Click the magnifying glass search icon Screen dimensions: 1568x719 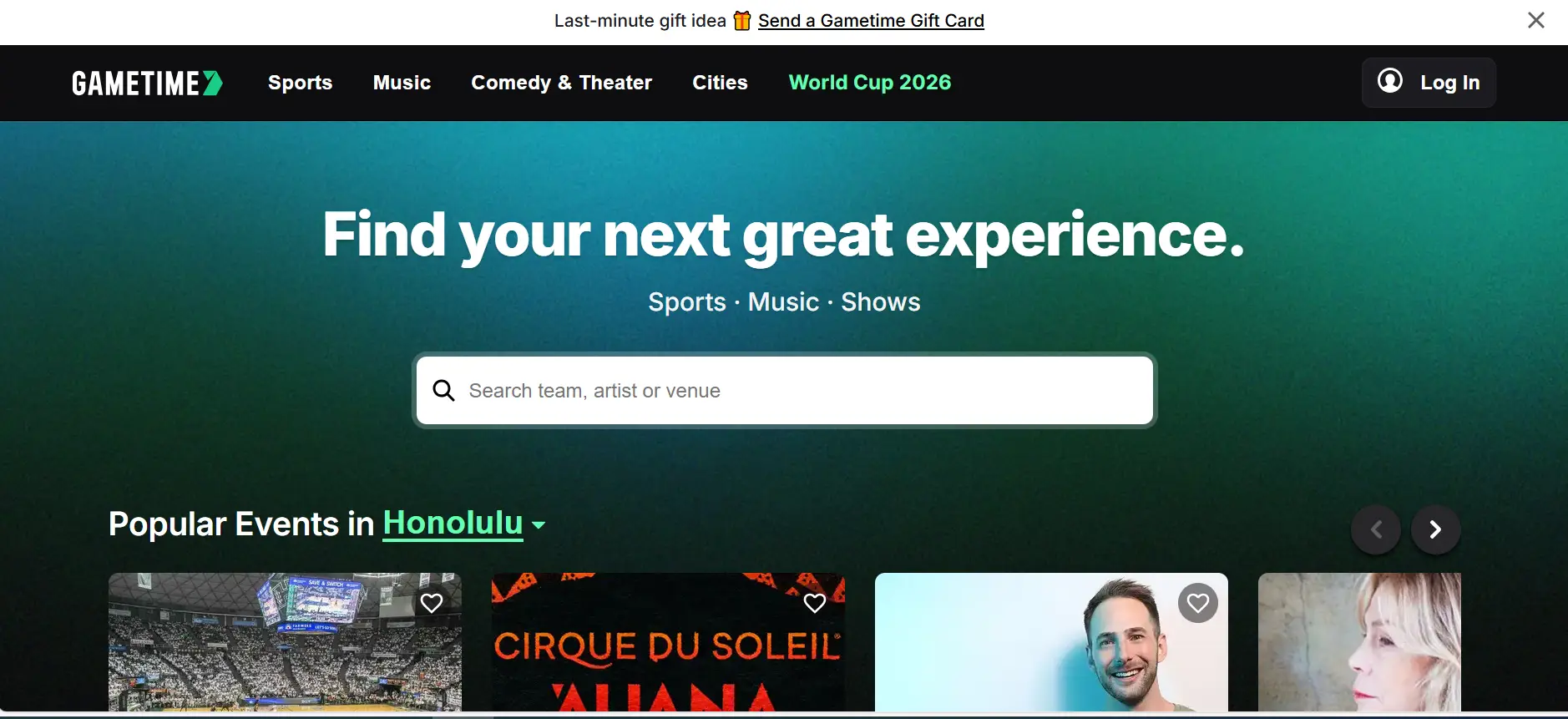(x=443, y=390)
